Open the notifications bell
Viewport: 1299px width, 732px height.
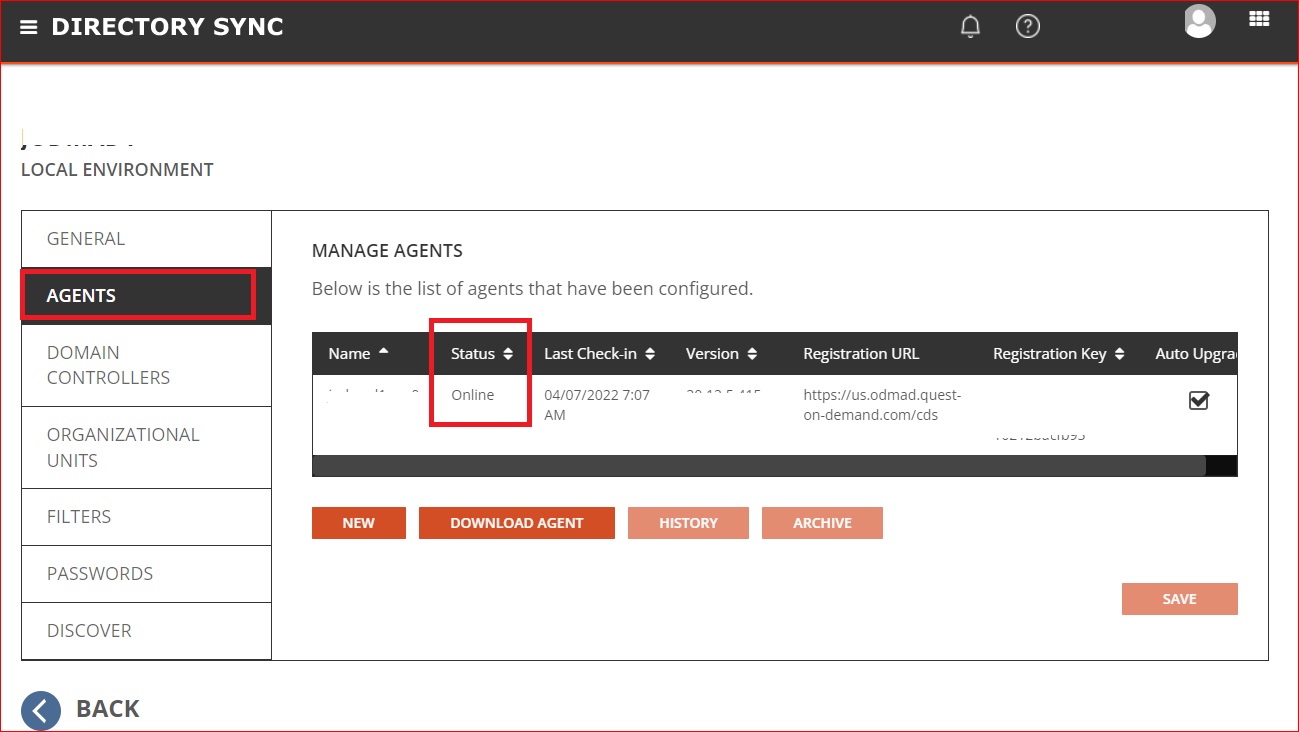(970, 27)
